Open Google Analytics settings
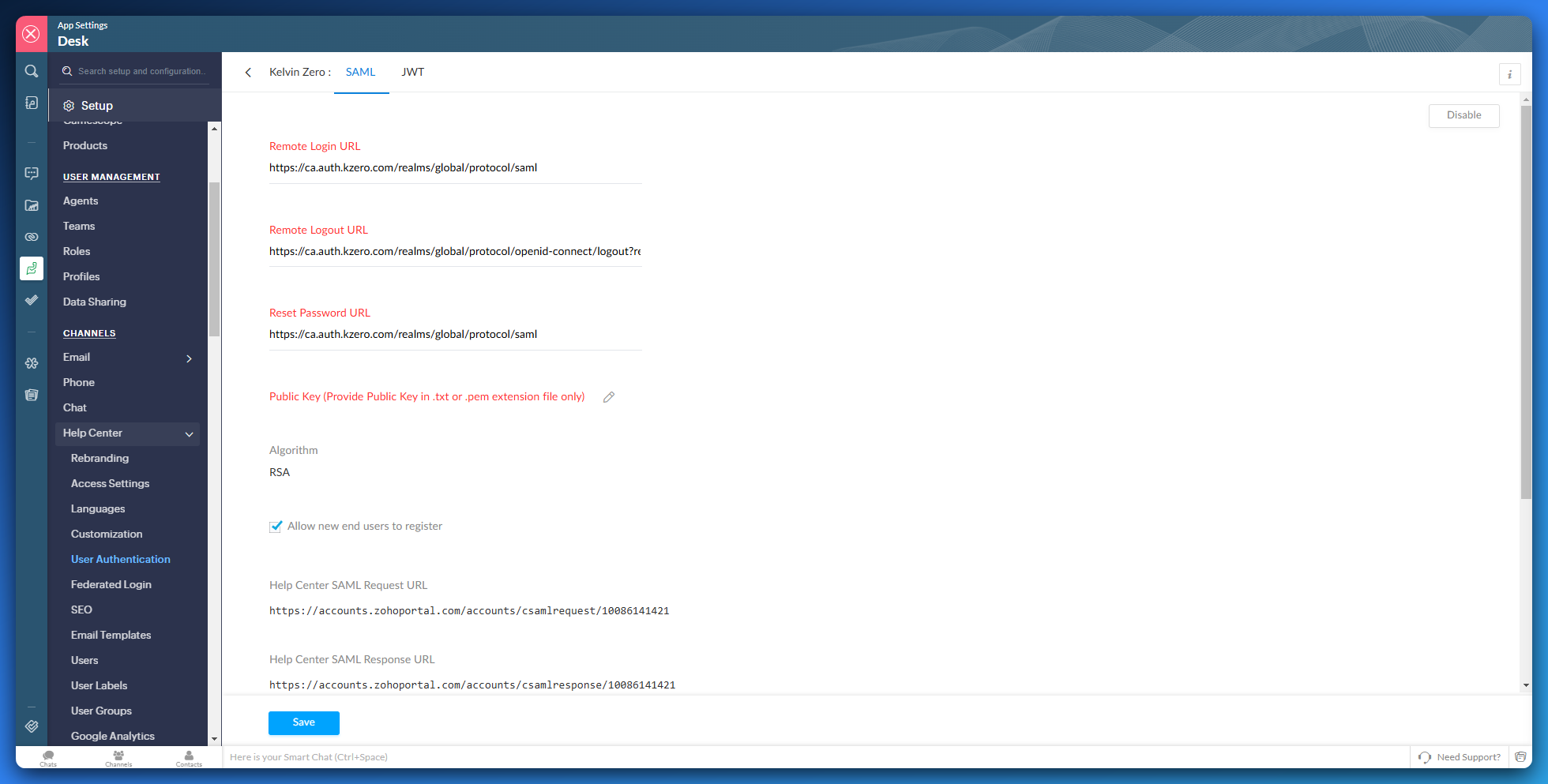Viewport: 1548px width, 784px height. click(x=113, y=736)
